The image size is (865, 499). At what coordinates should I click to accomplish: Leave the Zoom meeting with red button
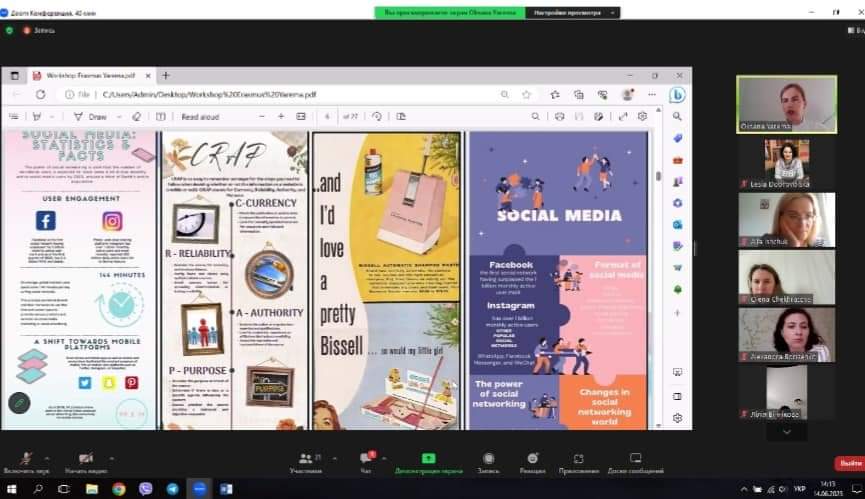click(850, 463)
